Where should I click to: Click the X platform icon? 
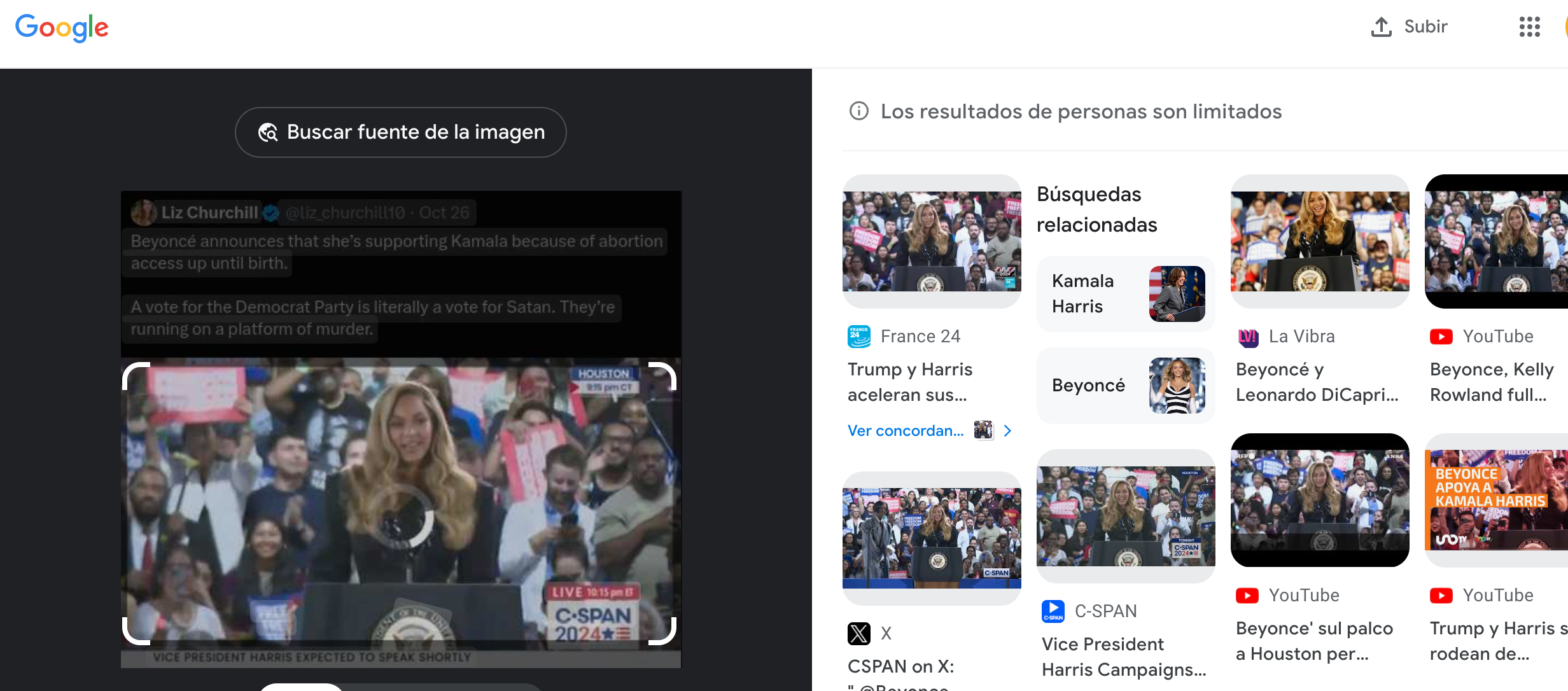(x=858, y=633)
